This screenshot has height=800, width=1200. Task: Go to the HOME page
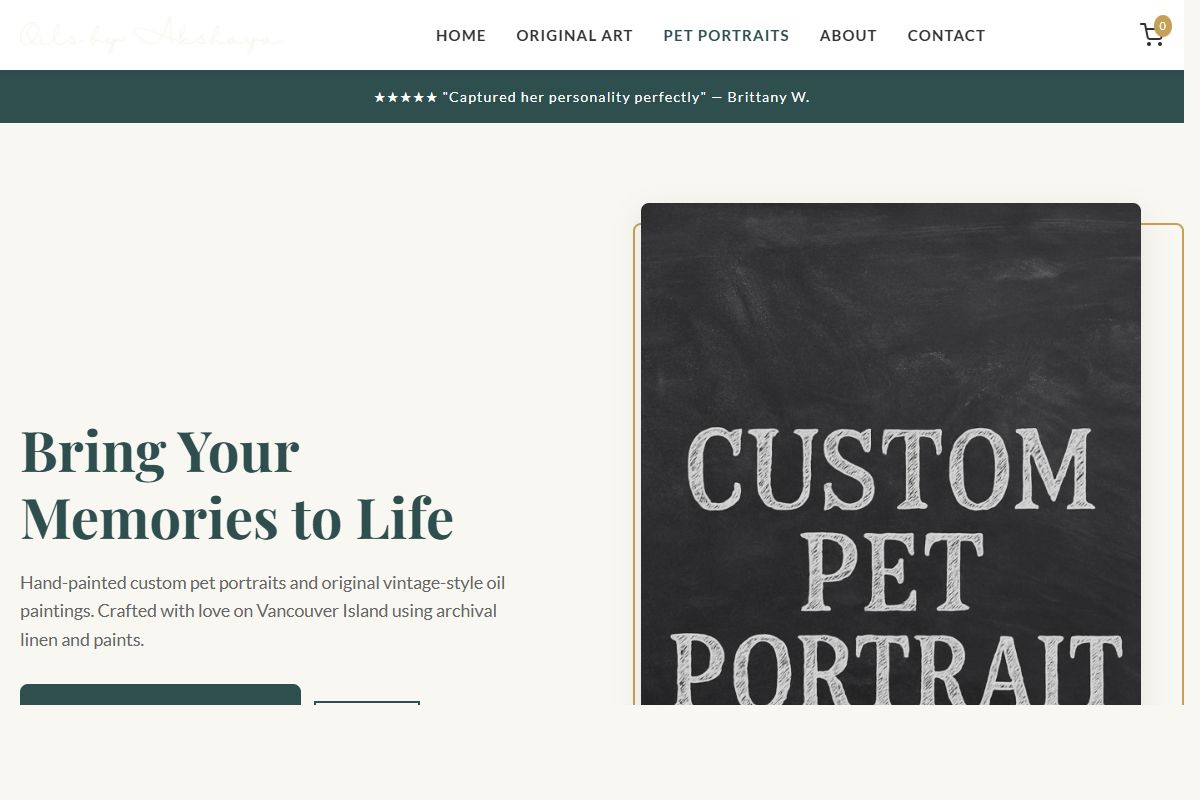tap(460, 35)
